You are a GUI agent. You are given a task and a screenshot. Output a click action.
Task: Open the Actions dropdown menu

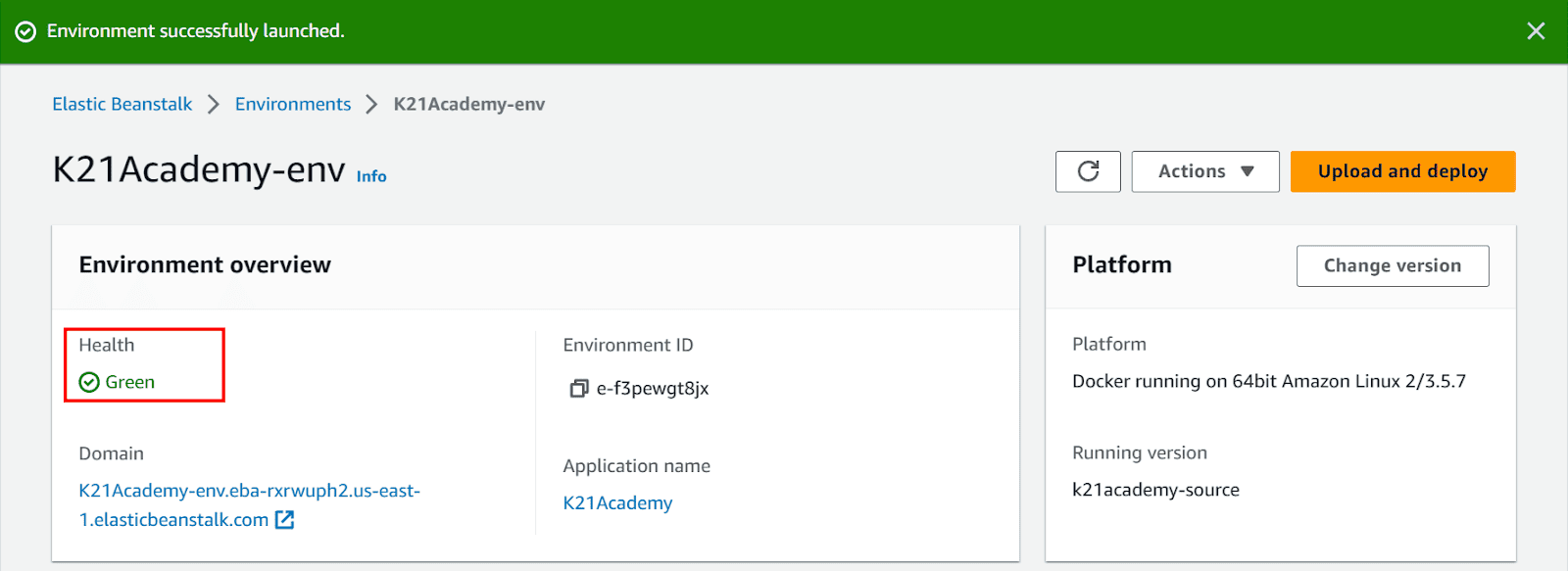pyautogui.click(x=1204, y=171)
